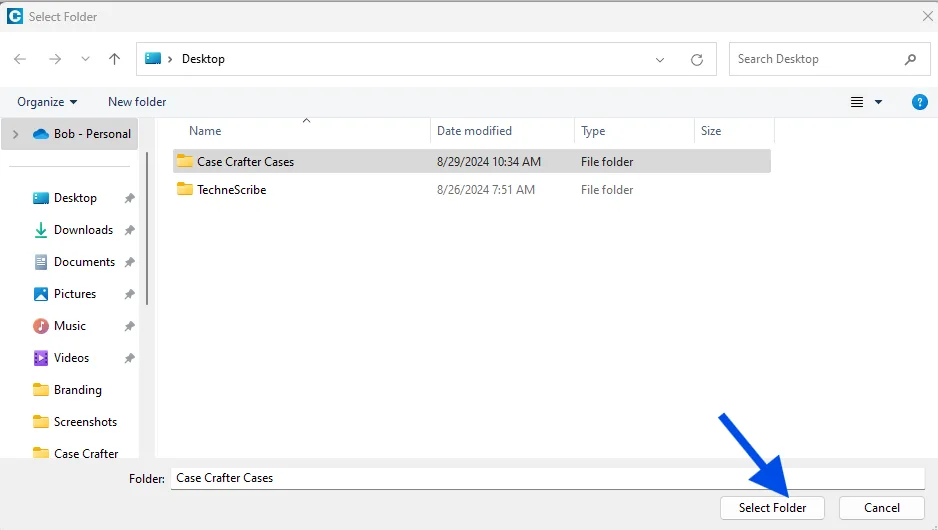Click the TechneScribe folder icon
The width and height of the screenshot is (938, 530).
tap(185, 189)
